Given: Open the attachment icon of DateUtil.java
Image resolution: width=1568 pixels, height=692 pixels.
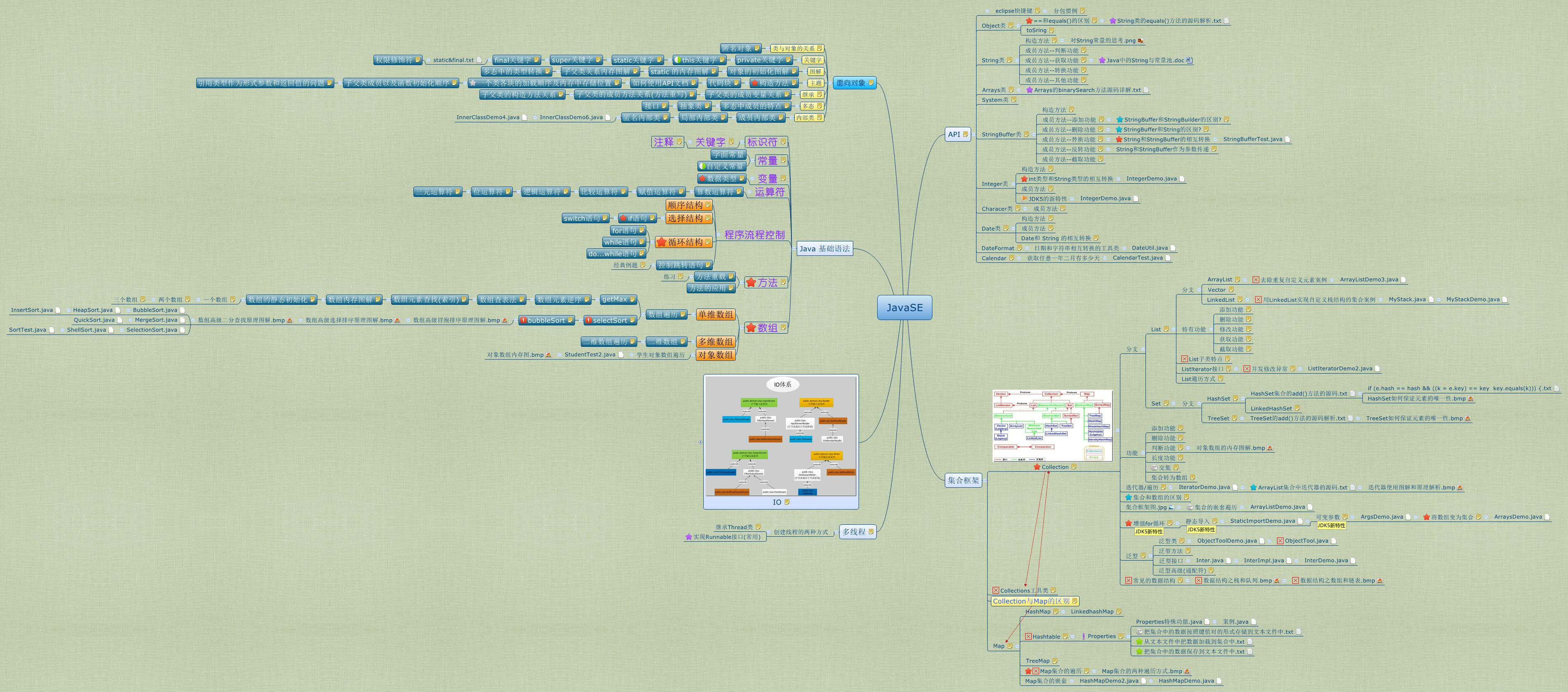Looking at the screenshot, I should (1173, 248).
